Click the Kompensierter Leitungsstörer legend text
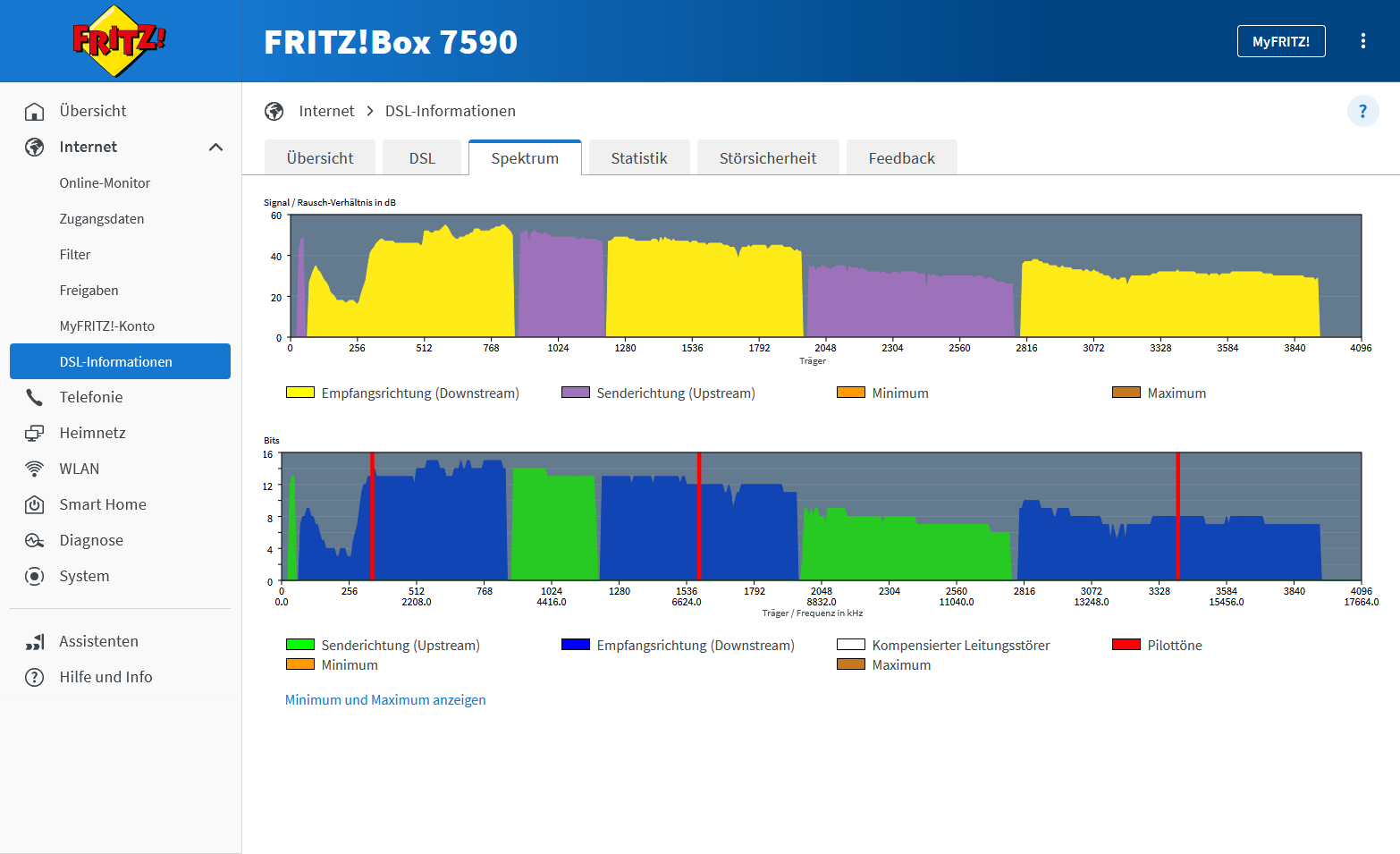1400x854 pixels. coord(961,645)
